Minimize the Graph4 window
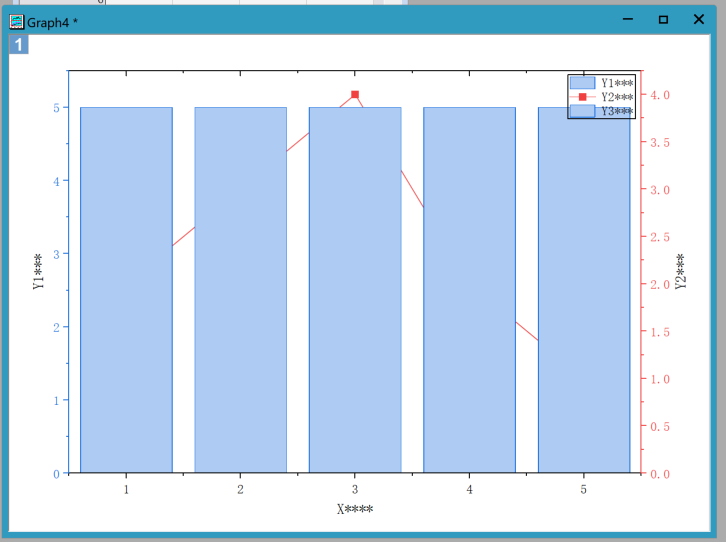 (628, 20)
